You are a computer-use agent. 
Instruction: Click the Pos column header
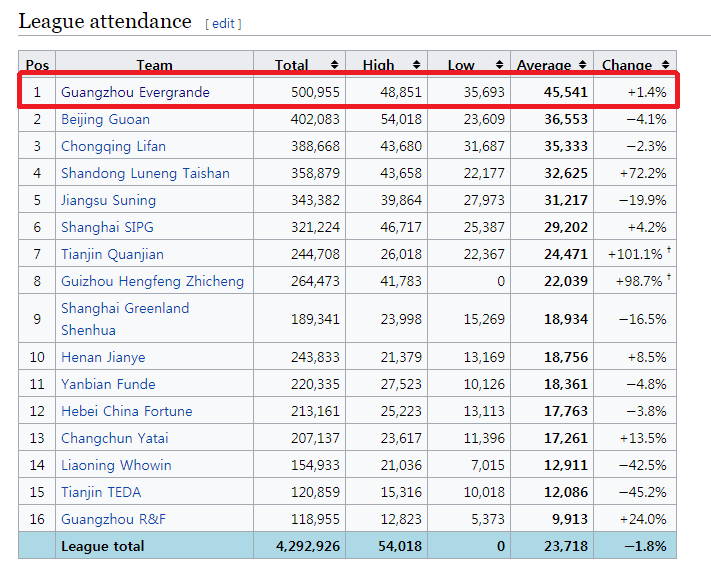pyautogui.click(x=37, y=65)
